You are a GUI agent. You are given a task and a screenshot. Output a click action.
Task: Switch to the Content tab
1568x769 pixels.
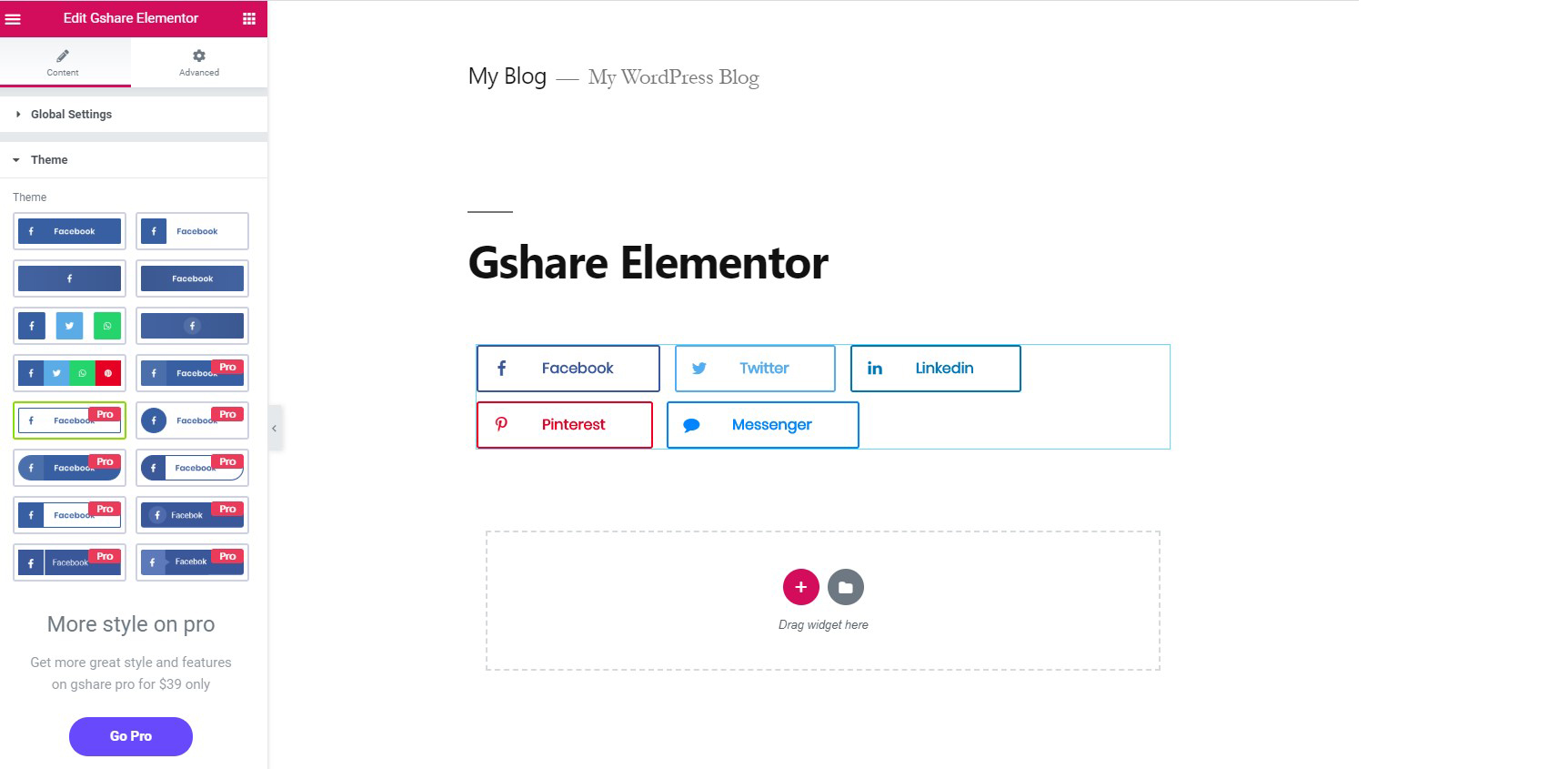[x=63, y=62]
